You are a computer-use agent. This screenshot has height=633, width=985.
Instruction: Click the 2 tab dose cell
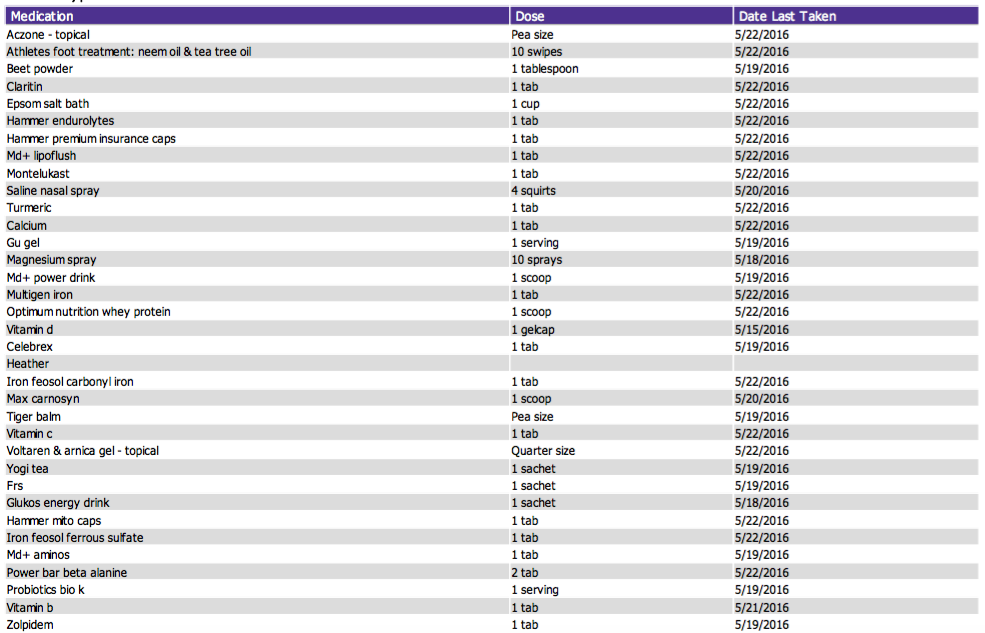525,573
